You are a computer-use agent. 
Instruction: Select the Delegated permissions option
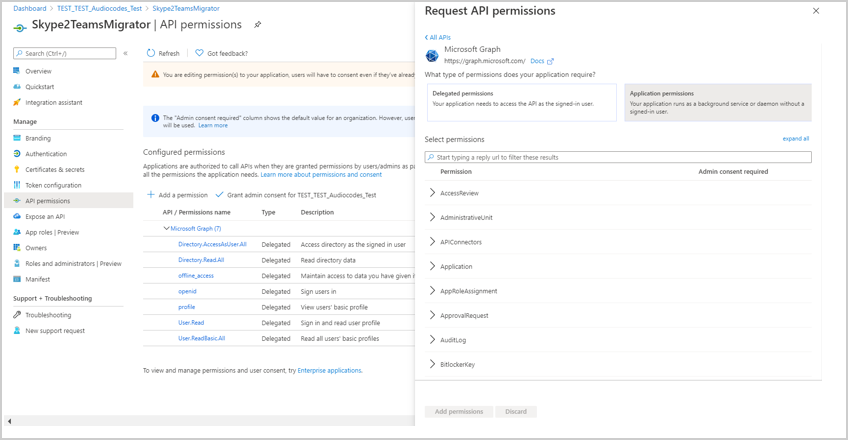[x=522, y=102]
